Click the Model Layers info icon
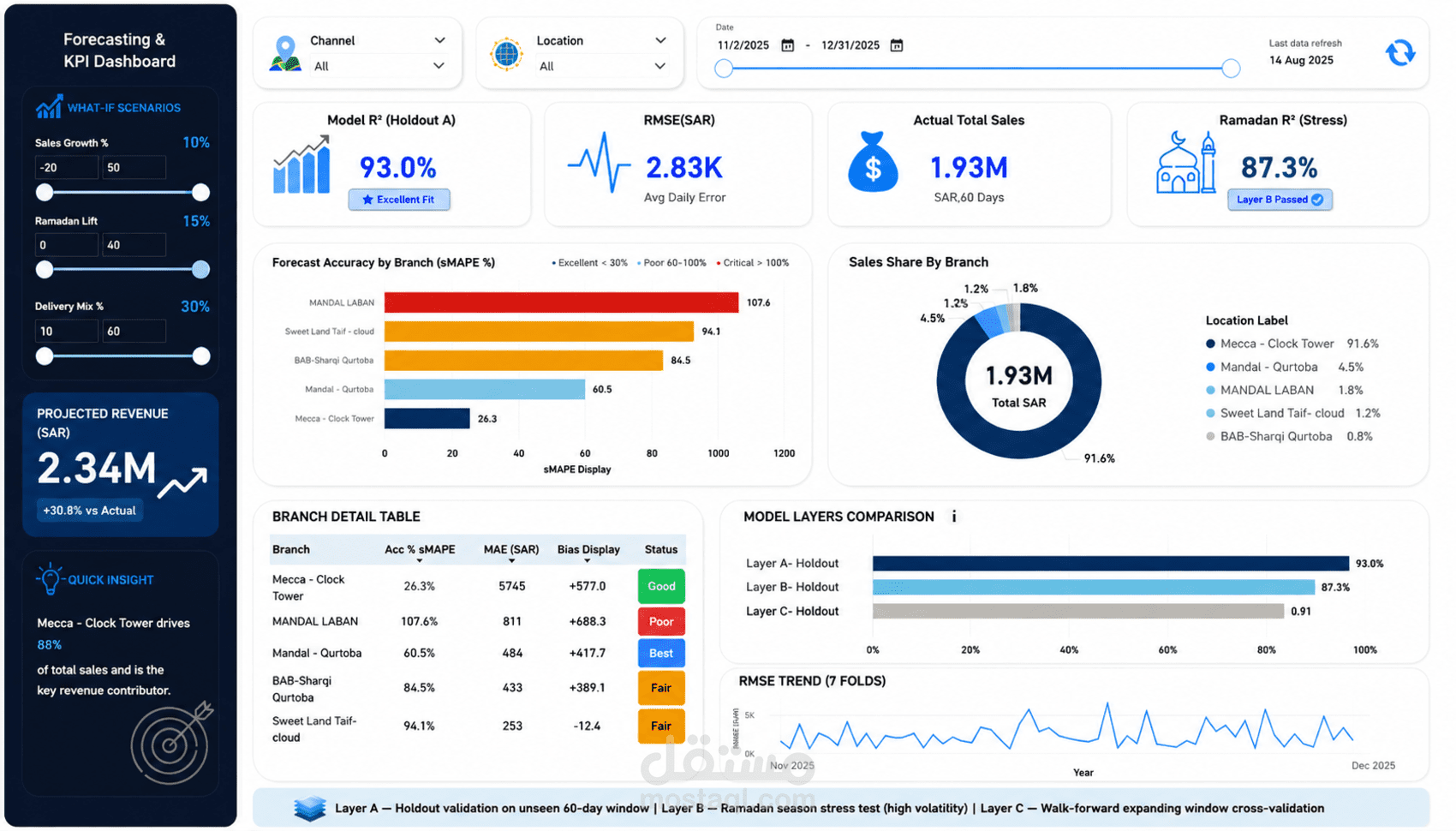 click(954, 517)
